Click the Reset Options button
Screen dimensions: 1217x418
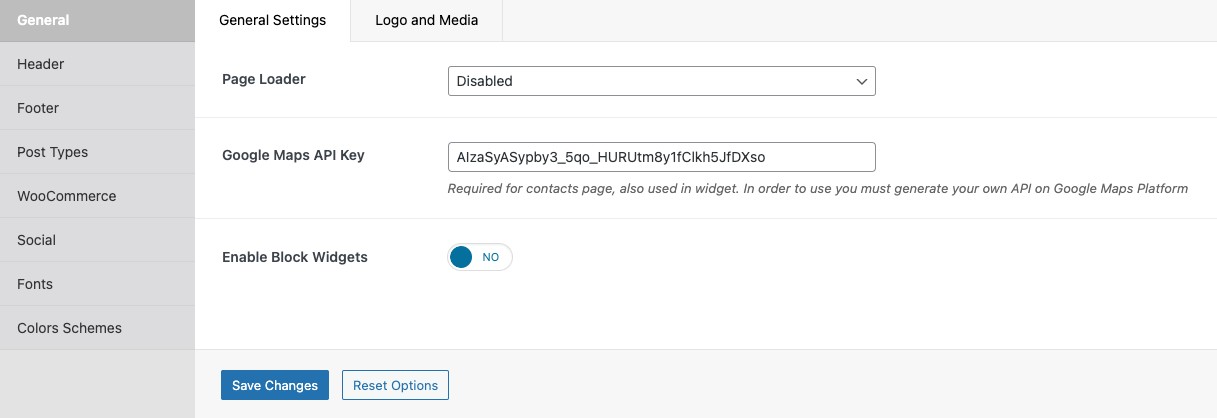[395, 385]
